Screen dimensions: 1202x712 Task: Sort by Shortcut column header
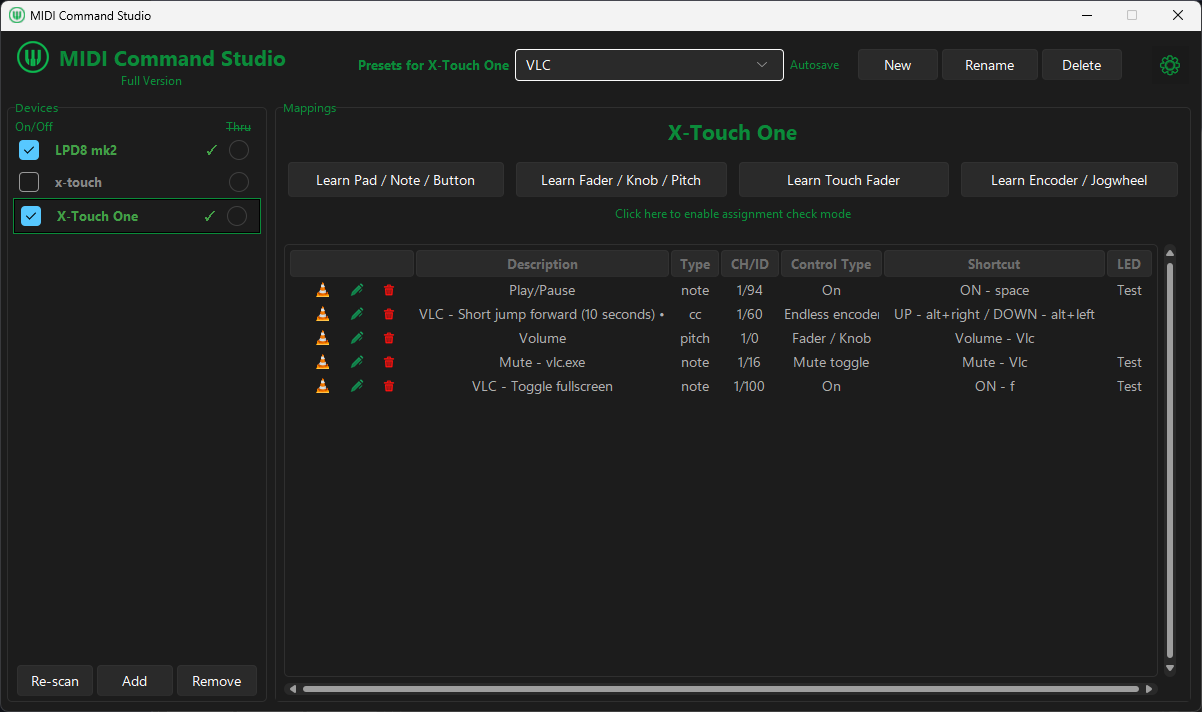click(x=994, y=264)
